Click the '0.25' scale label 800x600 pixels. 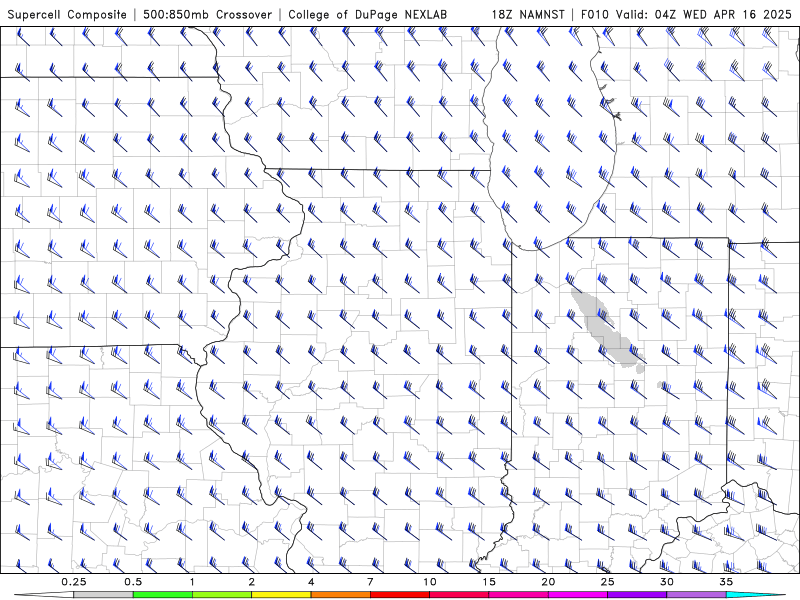coord(73,582)
